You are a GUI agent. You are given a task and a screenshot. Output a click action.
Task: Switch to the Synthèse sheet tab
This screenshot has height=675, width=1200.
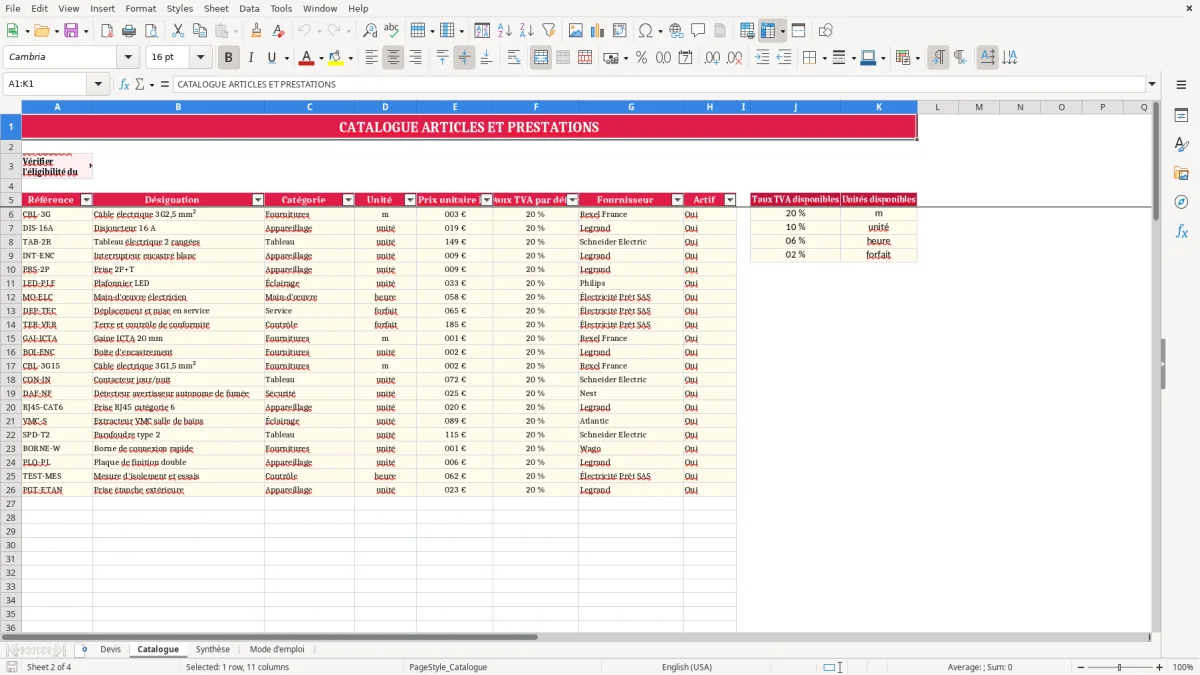pos(212,650)
